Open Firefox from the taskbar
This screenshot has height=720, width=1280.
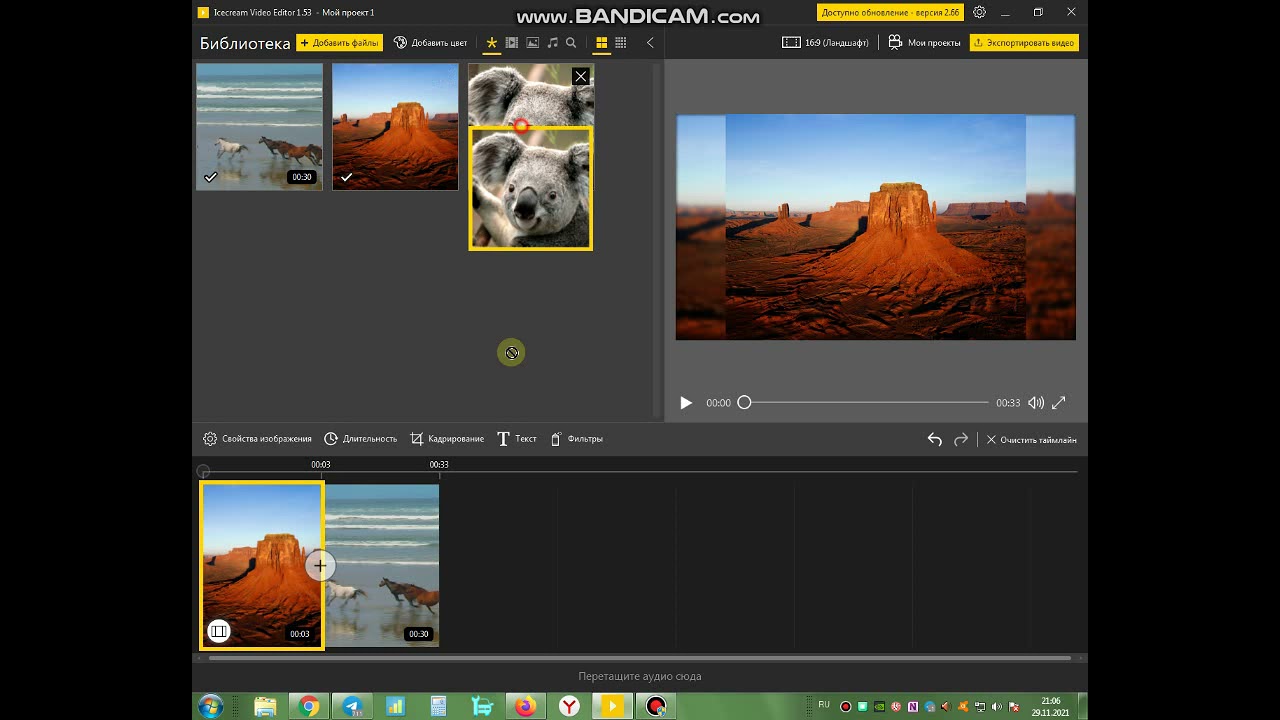coord(525,706)
